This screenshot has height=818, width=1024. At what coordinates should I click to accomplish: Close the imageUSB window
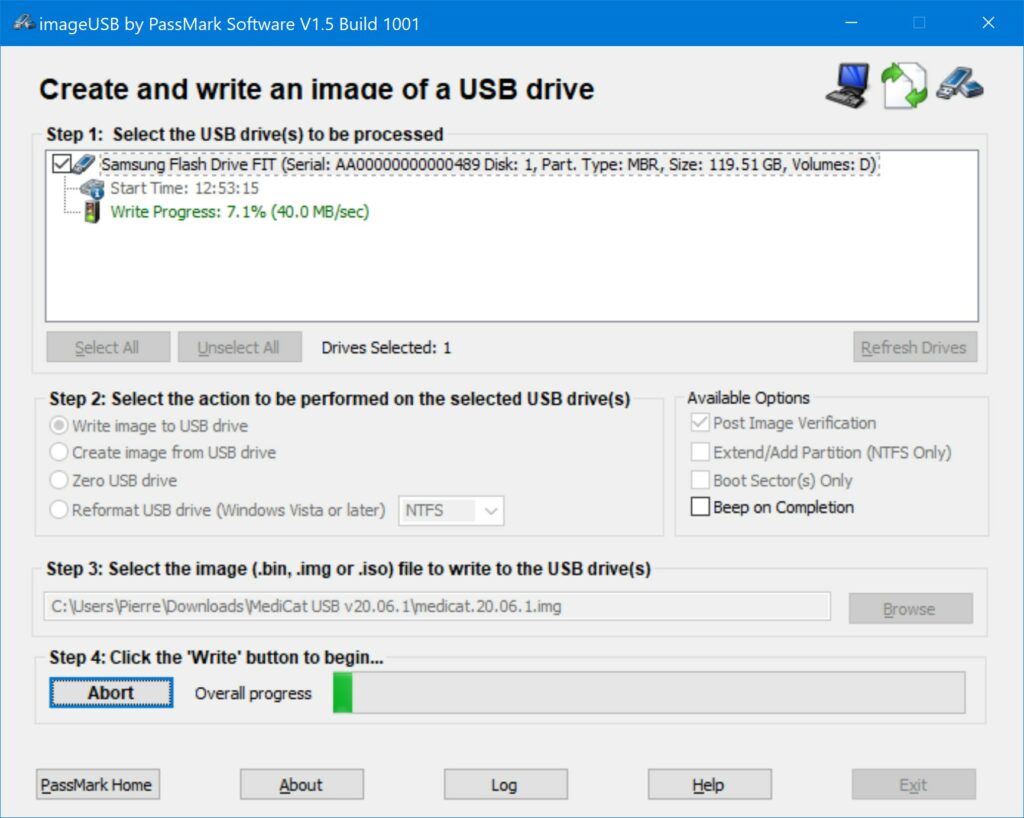tap(988, 23)
